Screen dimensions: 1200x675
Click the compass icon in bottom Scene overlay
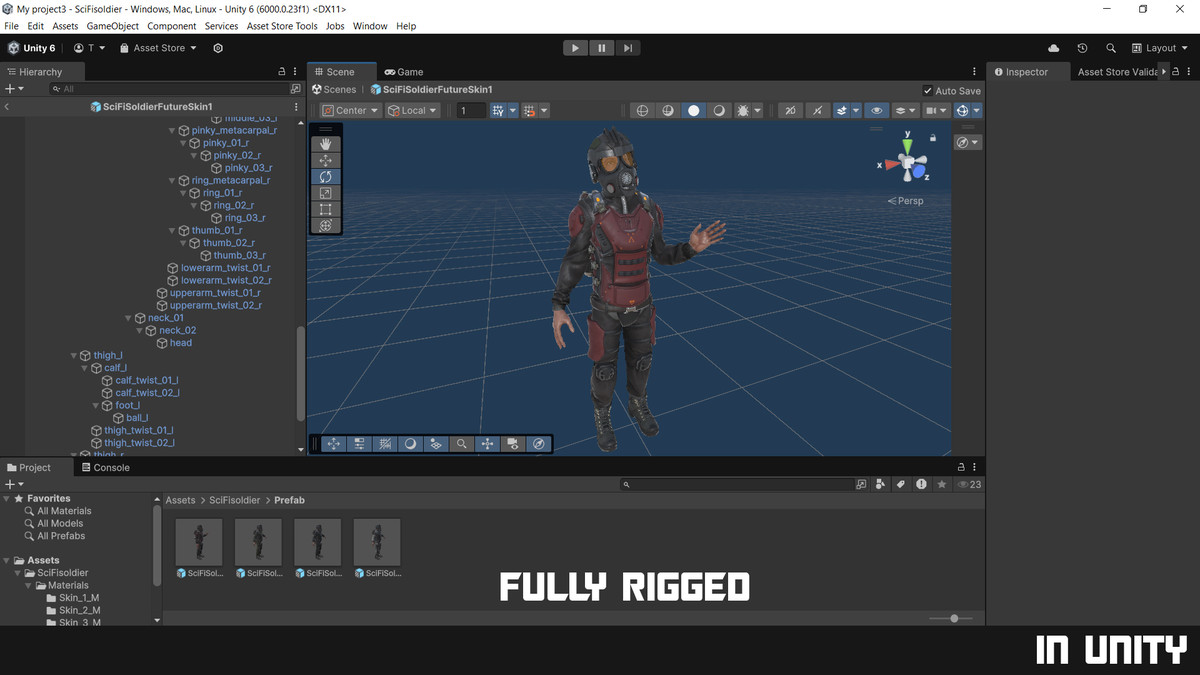coord(538,444)
